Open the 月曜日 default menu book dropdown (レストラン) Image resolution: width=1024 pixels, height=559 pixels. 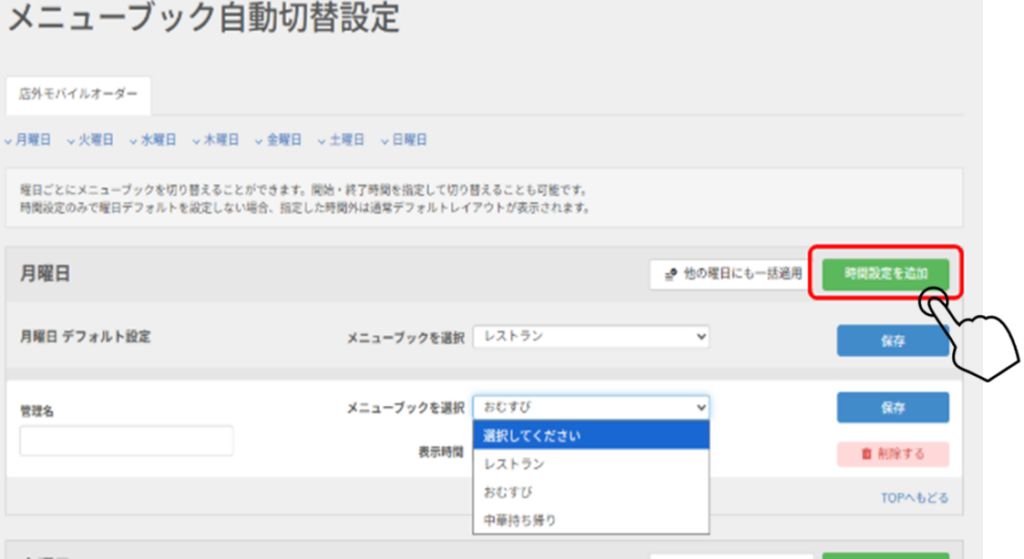[x=591, y=337]
